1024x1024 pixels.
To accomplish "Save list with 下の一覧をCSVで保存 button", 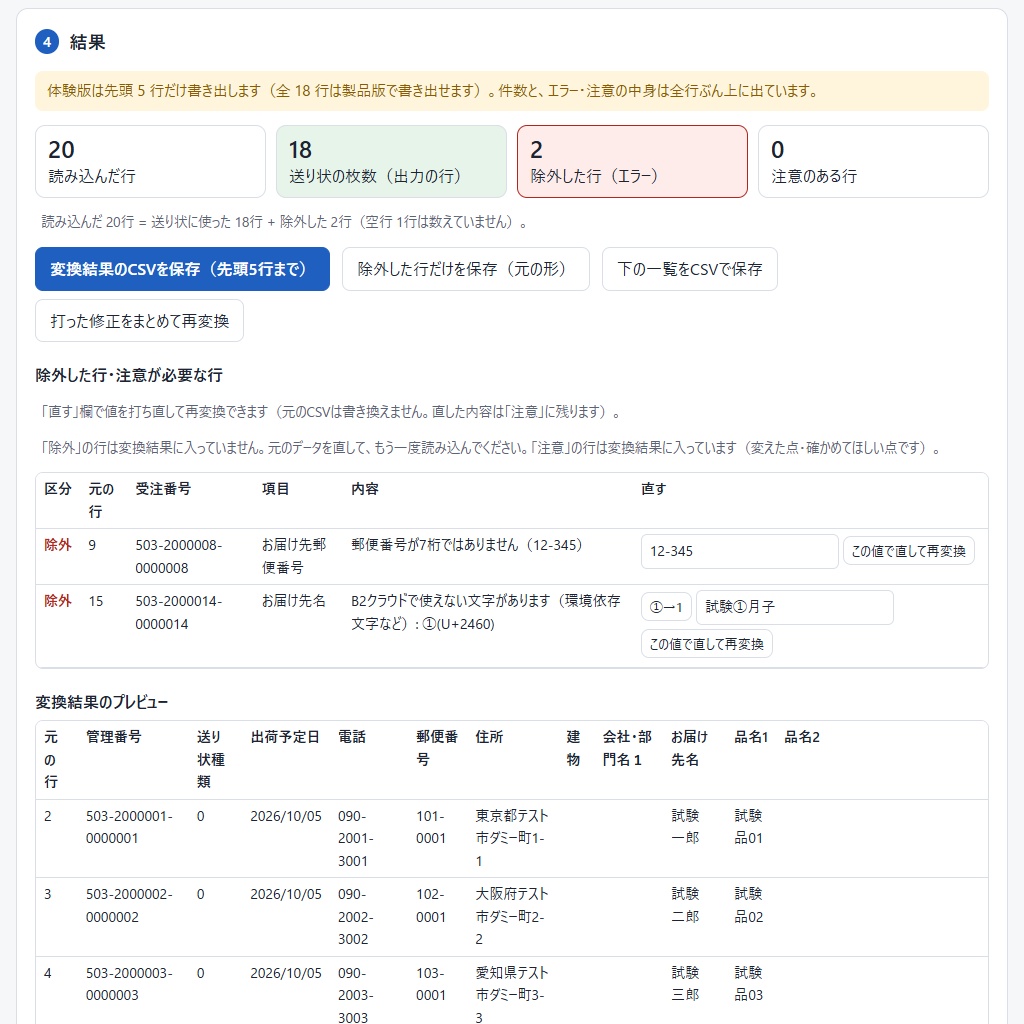I will click(x=690, y=269).
